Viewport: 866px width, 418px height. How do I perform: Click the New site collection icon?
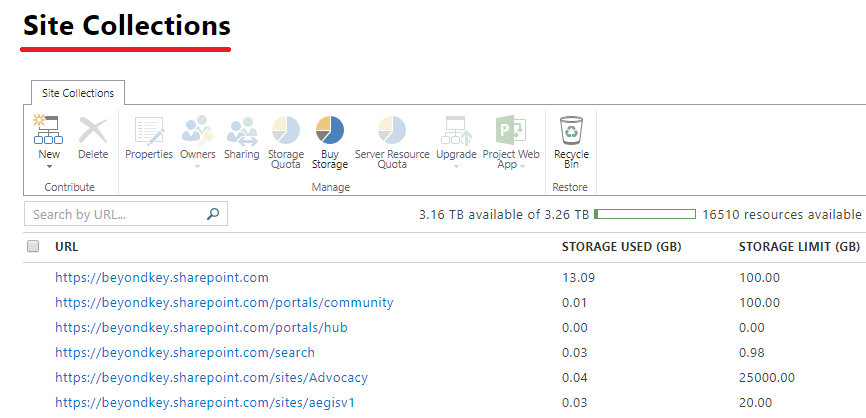48,130
